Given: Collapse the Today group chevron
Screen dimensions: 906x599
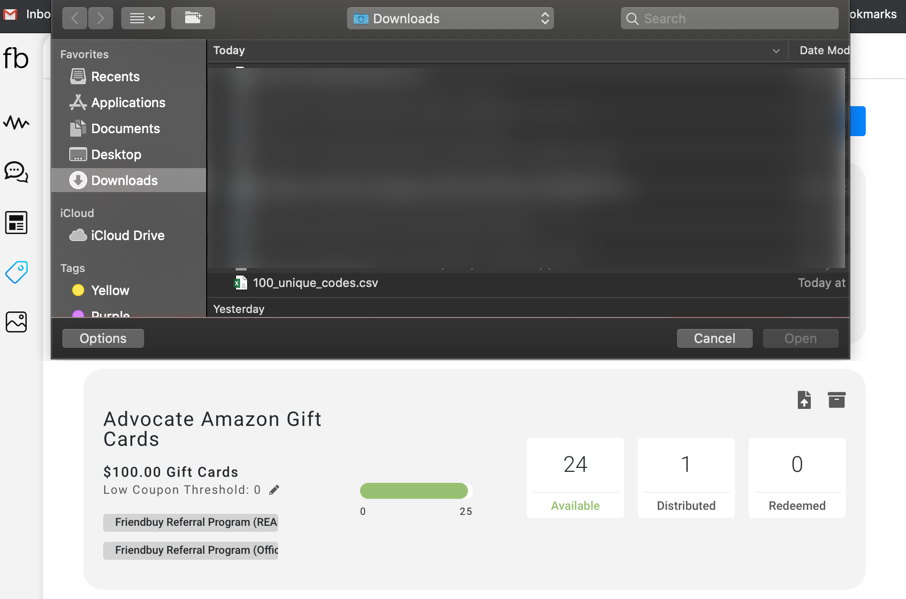Looking at the screenshot, I should coord(776,51).
